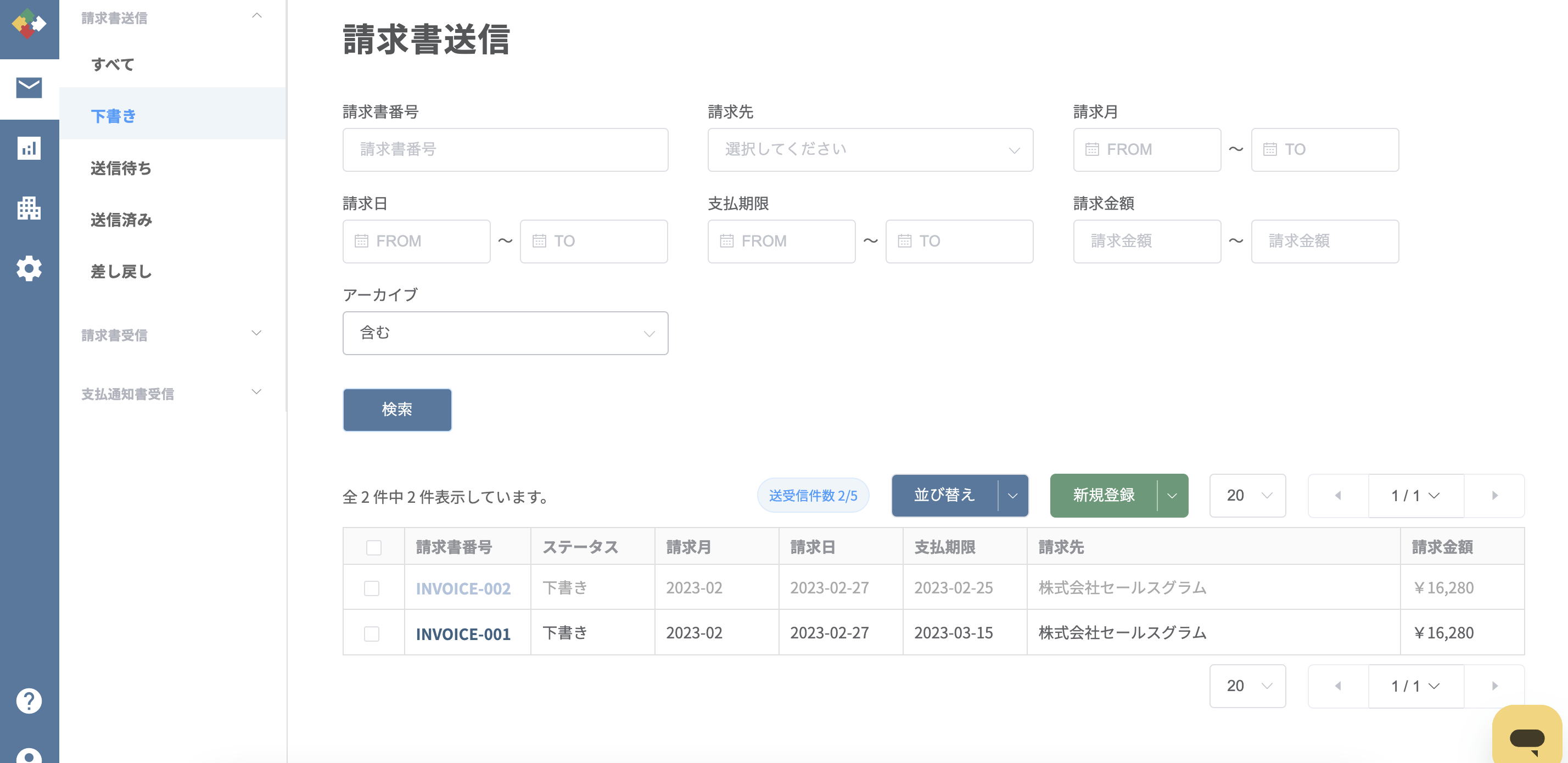Expand the 支払通知書受信 sidebar section

[257, 392]
